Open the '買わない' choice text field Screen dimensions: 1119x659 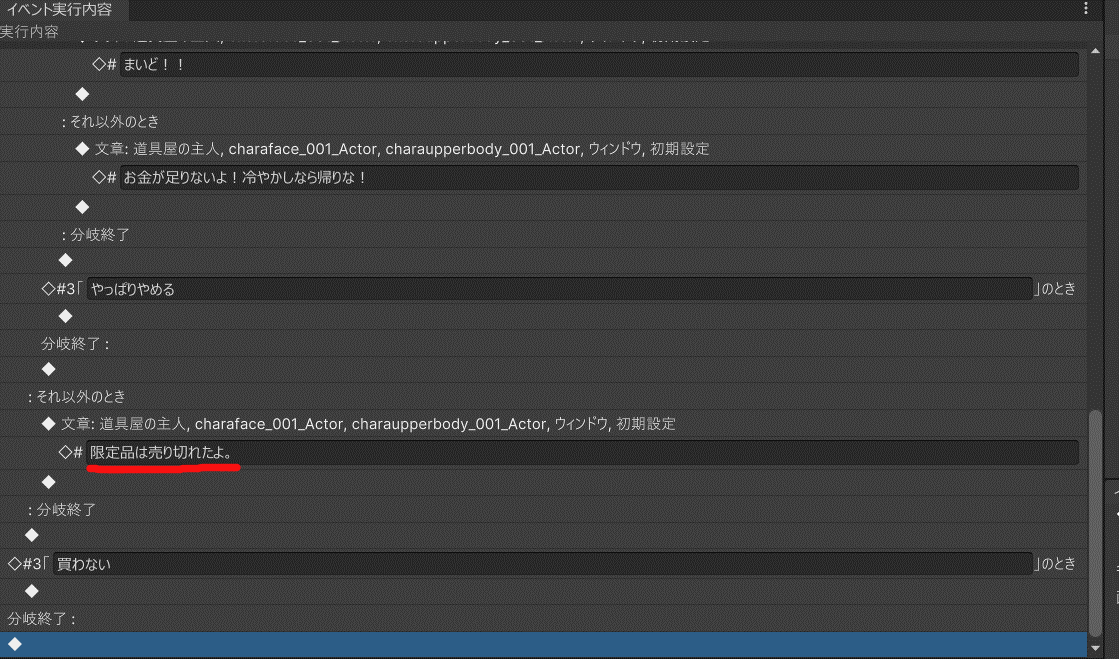tap(541, 564)
